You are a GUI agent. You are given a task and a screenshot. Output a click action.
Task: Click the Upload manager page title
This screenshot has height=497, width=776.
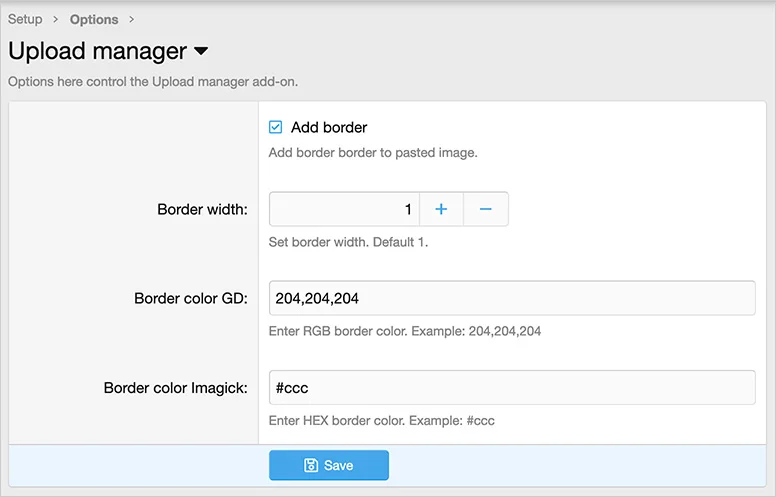coord(97,51)
